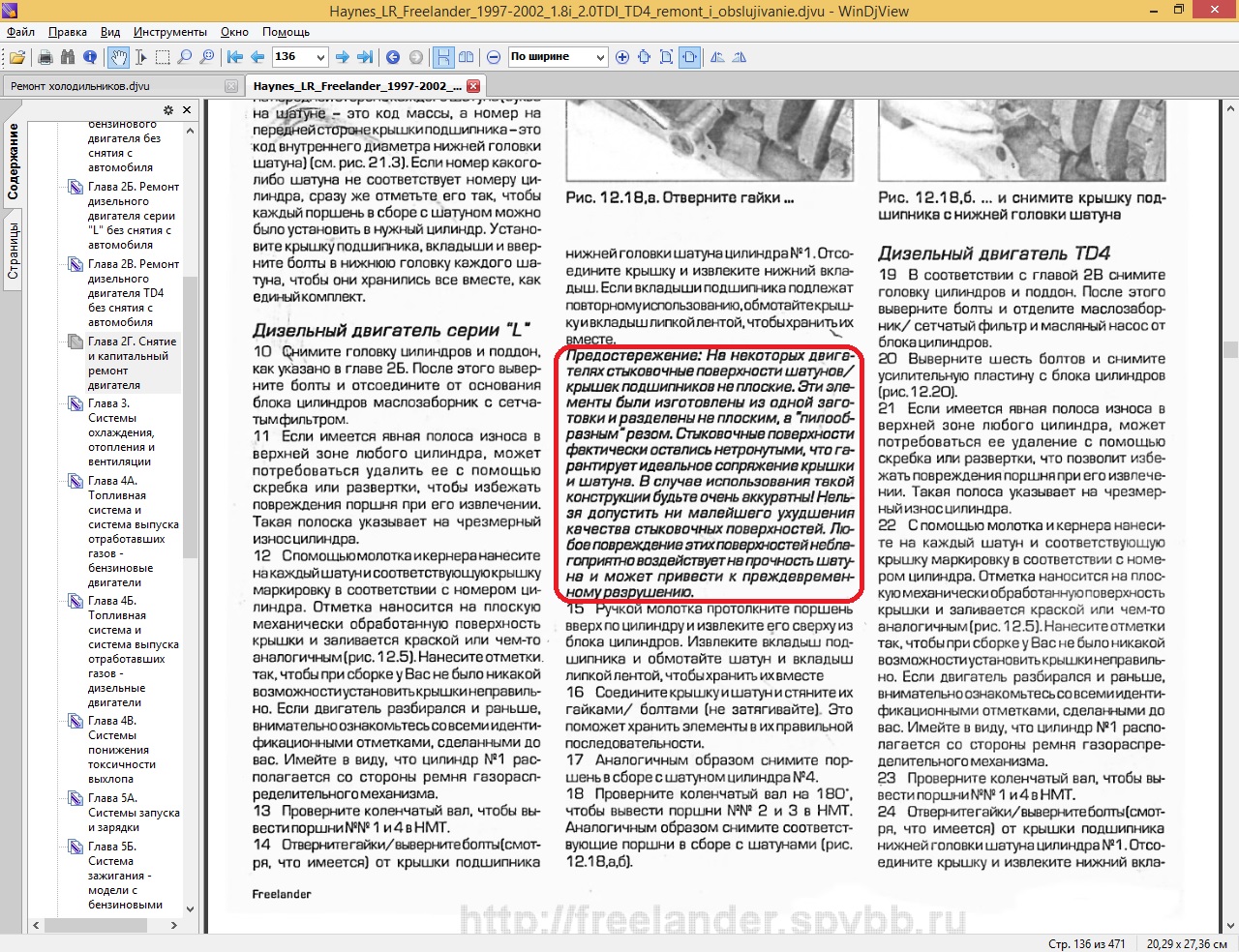The width and height of the screenshot is (1239, 952).
Task: Click heading Дизельный двигатель TD4
Action: (994, 253)
